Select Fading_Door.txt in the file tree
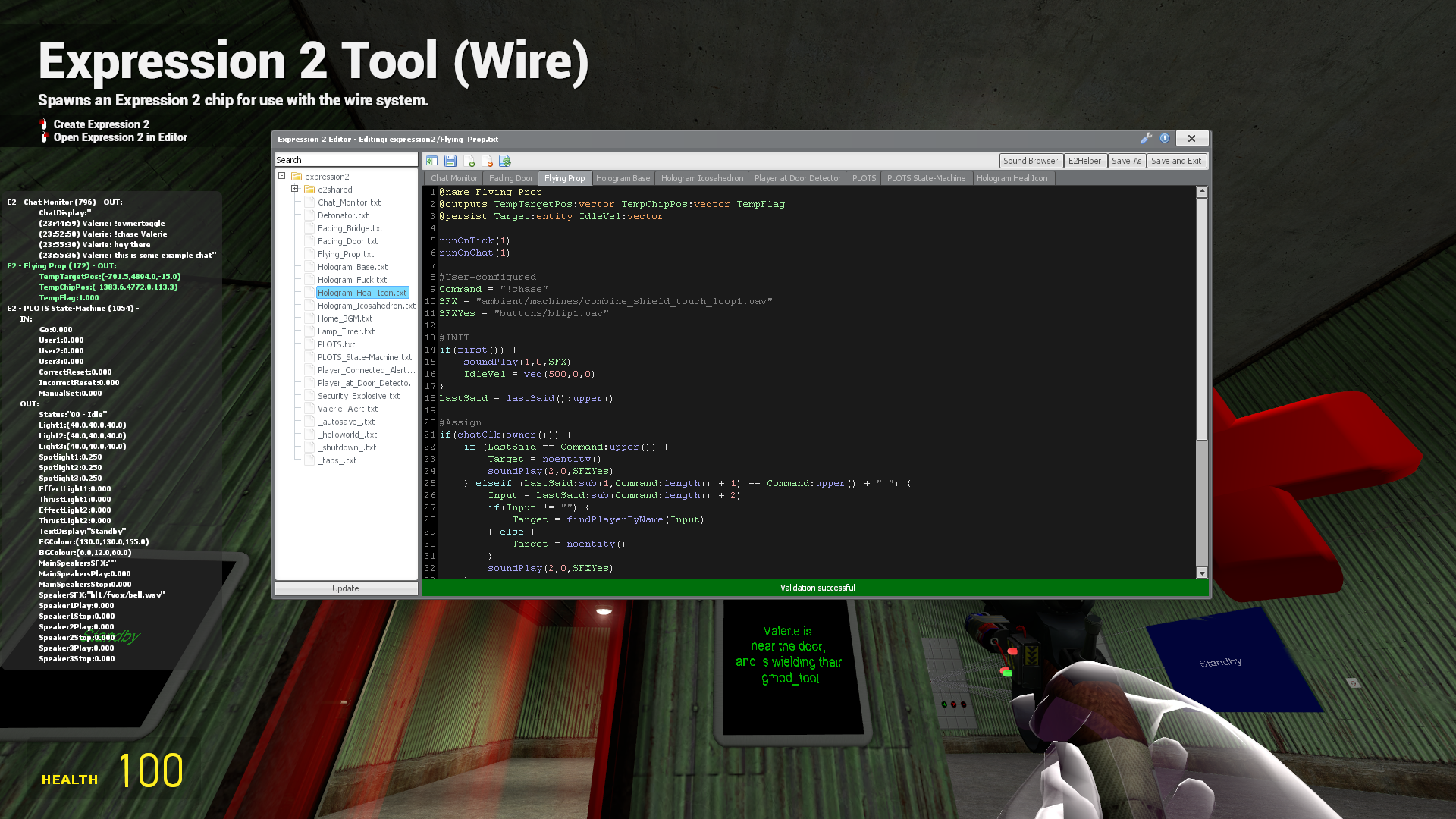The width and height of the screenshot is (1456, 819). pyautogui.click(x=347, y=241)
